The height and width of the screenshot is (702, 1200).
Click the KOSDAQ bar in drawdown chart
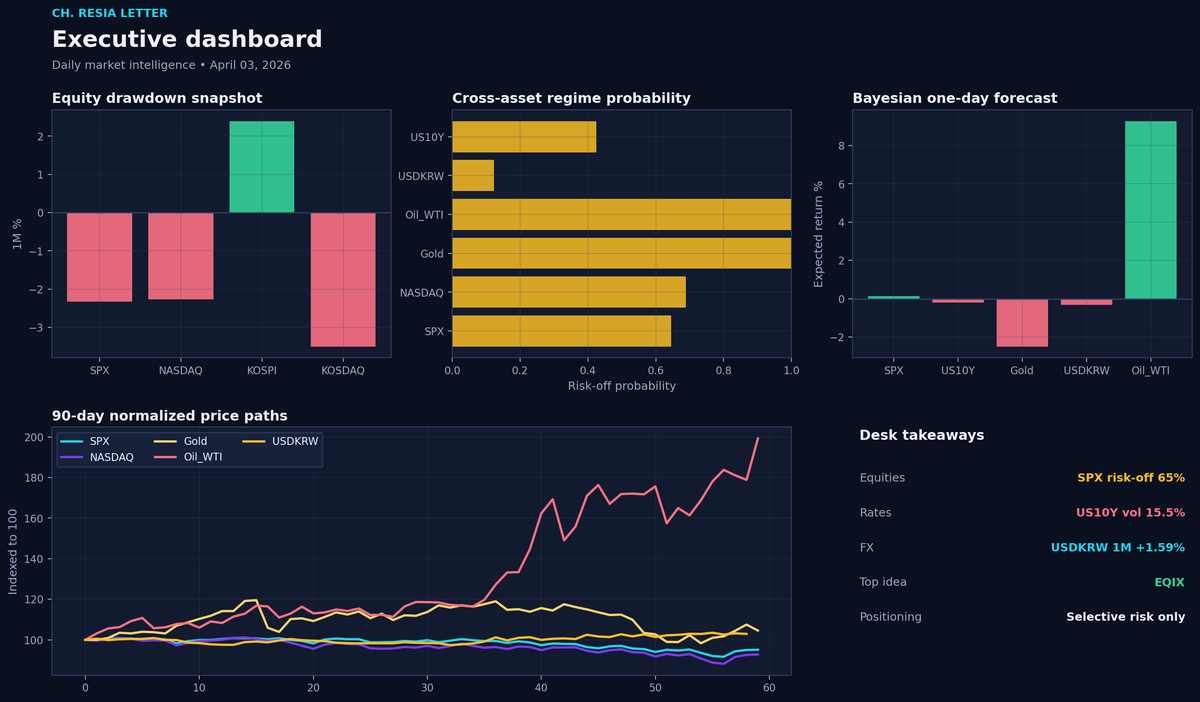(x=343, y=280)
